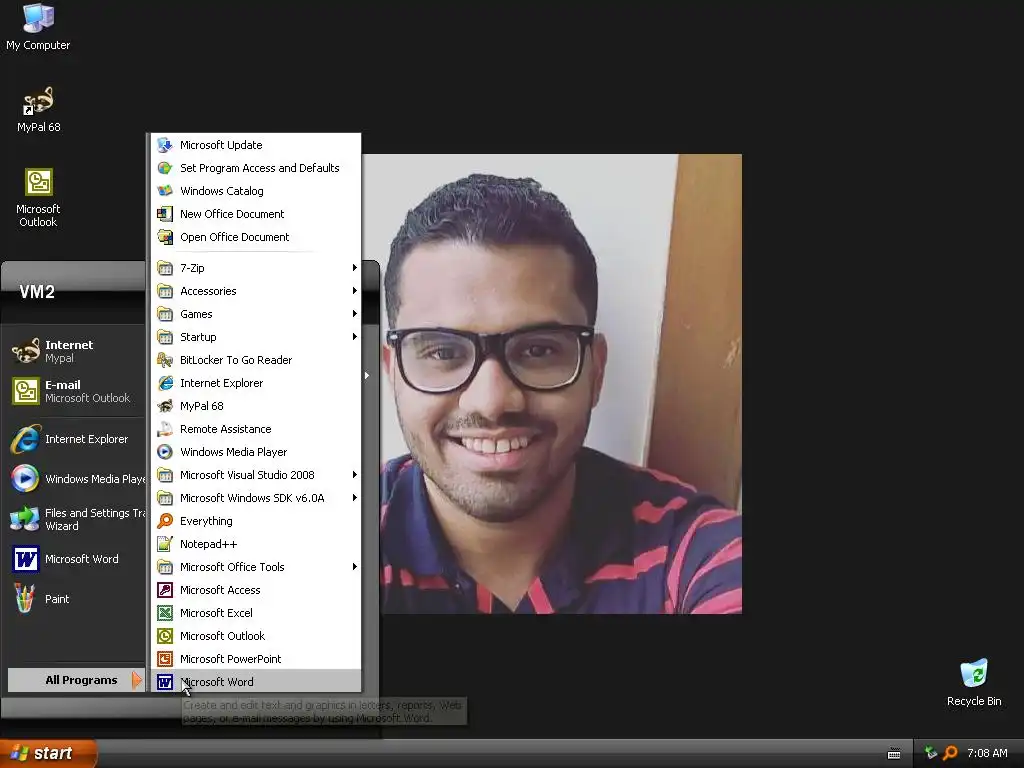The image size is (1024, 768).
Task: Click the 'Microsoft Access' label
Action: tap(220, 590)
